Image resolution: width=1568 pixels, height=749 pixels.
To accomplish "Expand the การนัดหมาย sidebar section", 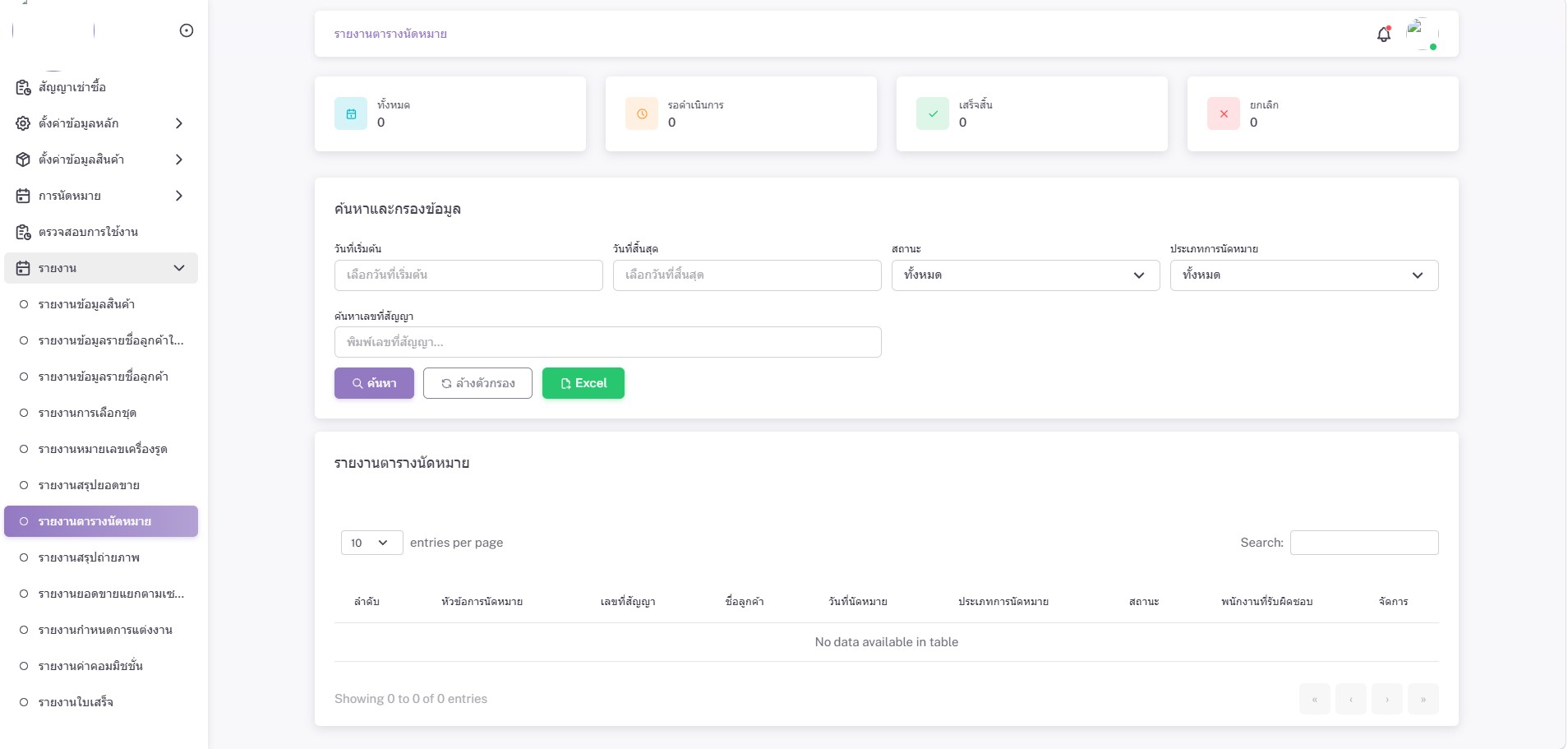I will (x=100, y=196).
